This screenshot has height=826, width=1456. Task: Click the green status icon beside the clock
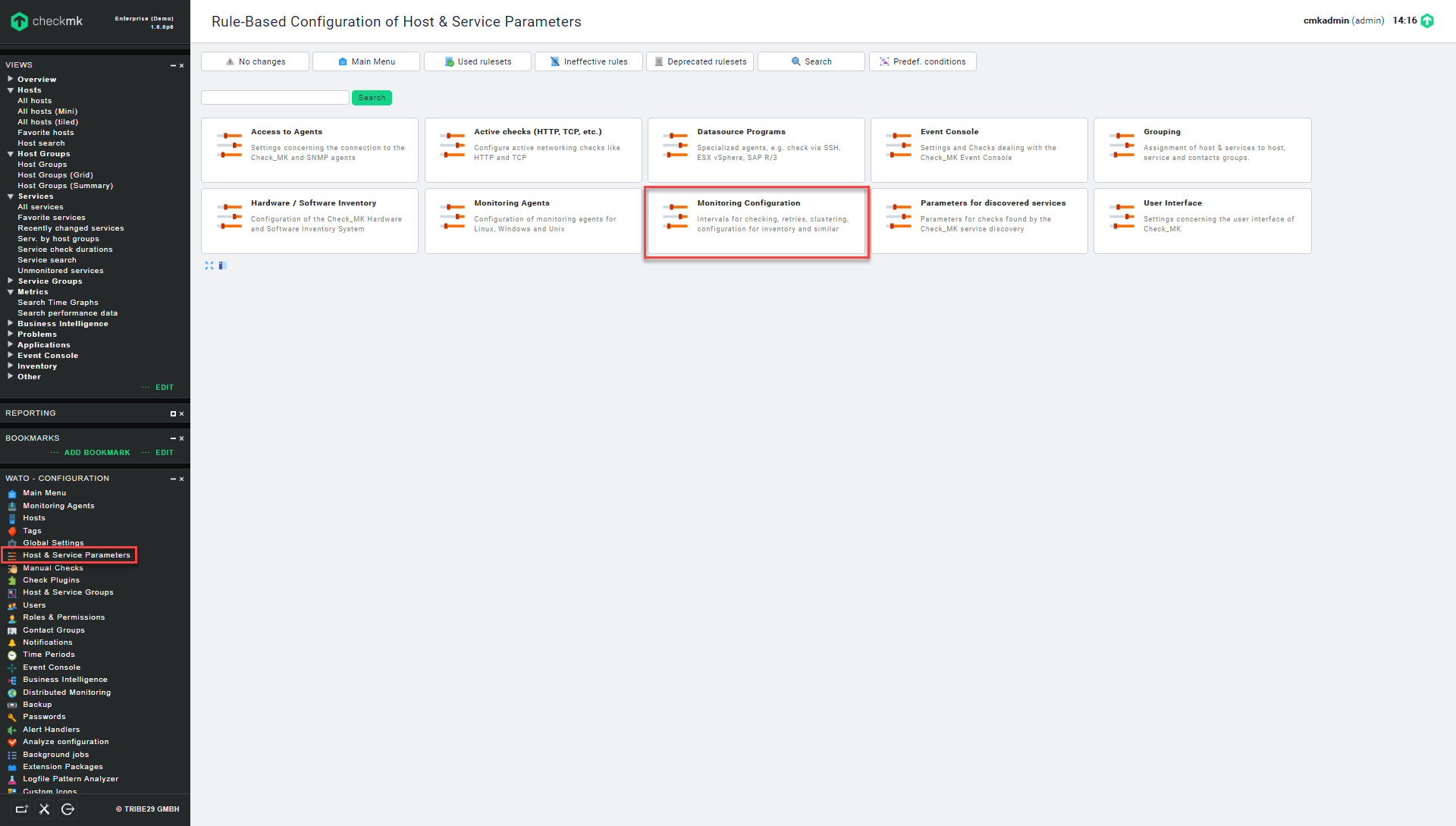[1427, 21]
